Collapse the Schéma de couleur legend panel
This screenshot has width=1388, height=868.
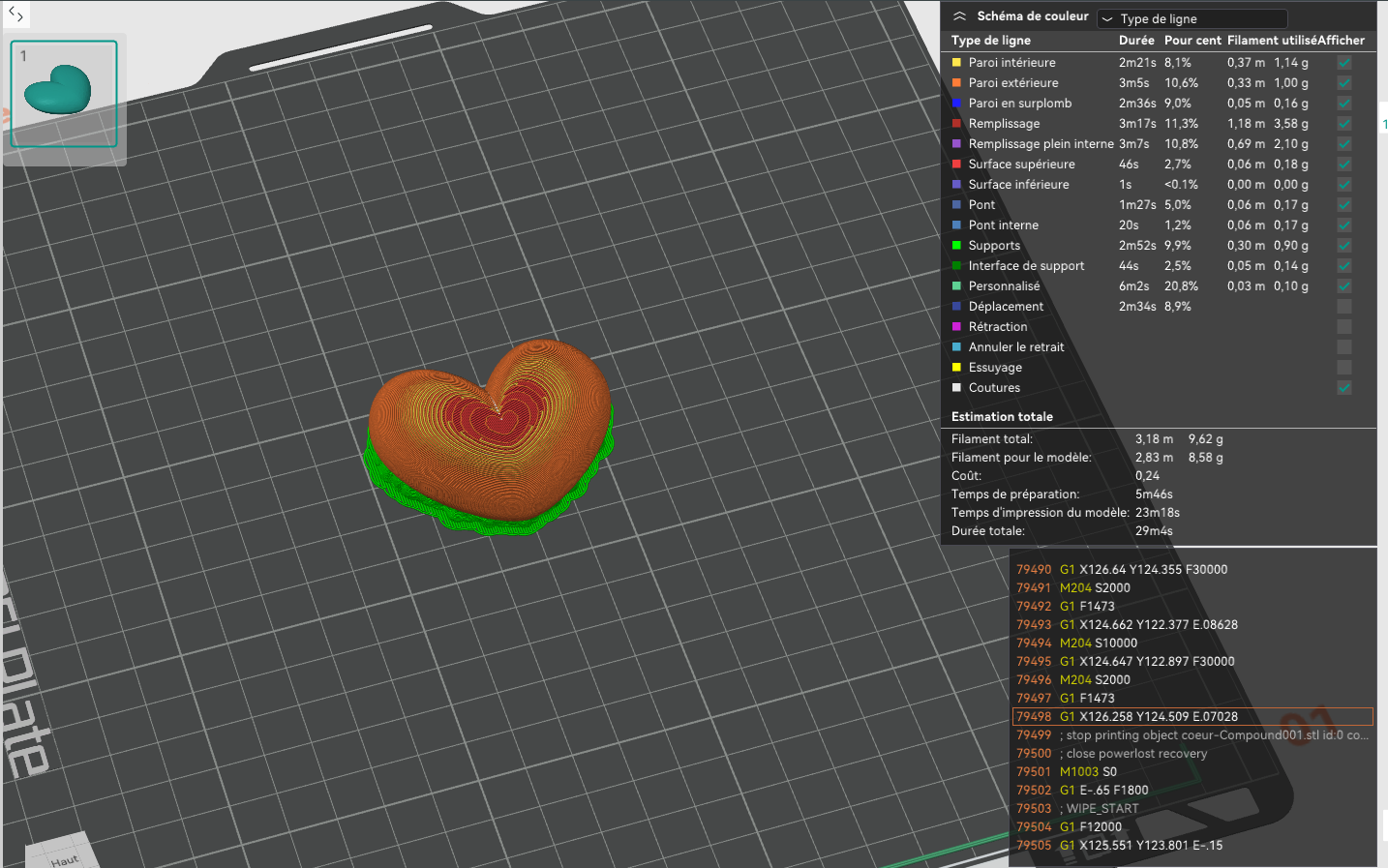pos(959,16)
